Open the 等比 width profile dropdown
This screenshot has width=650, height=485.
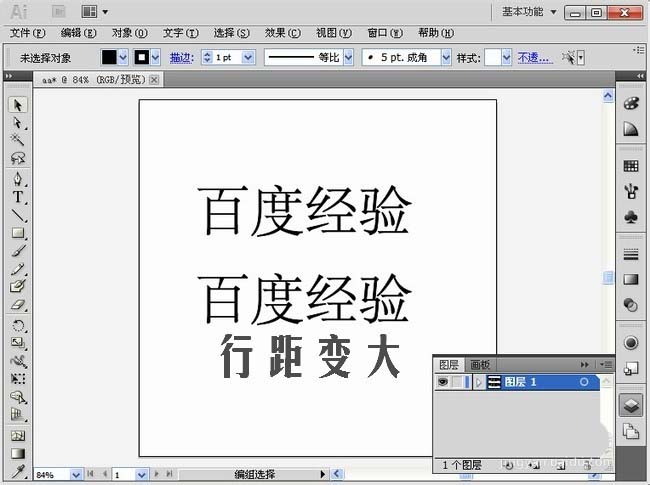click(x=349, y=57)
